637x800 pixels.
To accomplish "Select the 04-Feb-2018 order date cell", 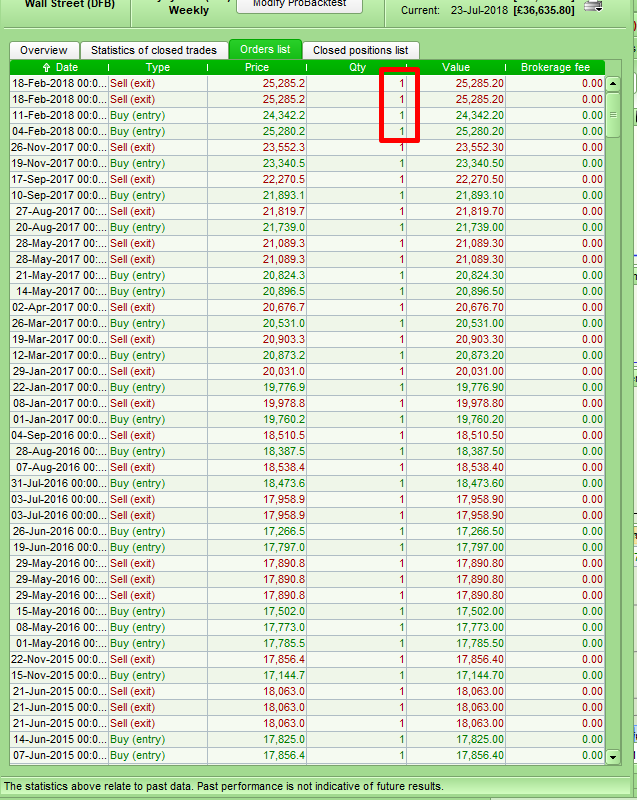I will tap(59, 131).
